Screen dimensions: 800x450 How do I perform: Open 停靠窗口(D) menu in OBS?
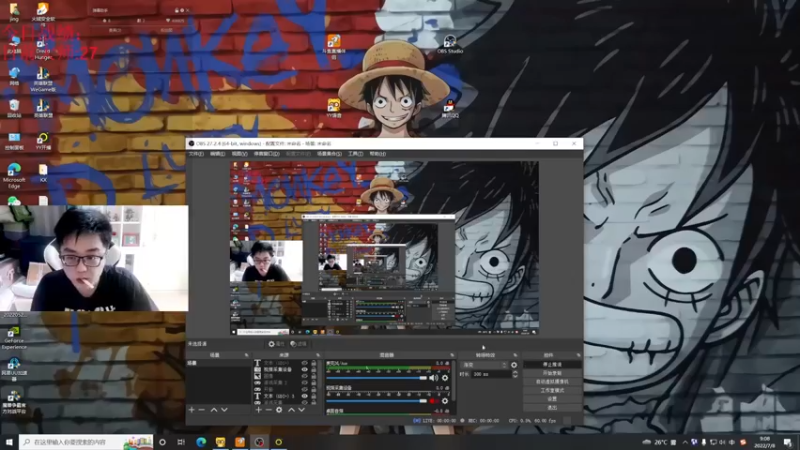coord(266,154)
